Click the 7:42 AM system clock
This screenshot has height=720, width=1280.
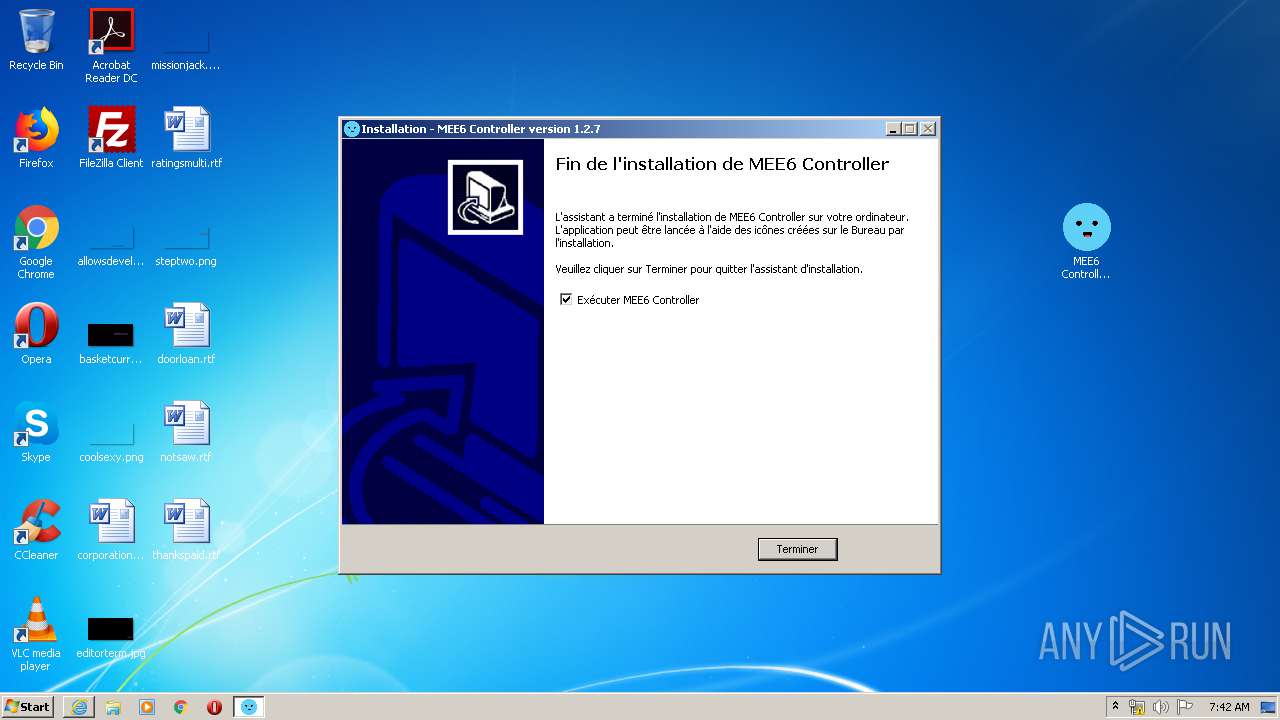coord(1229,707)
